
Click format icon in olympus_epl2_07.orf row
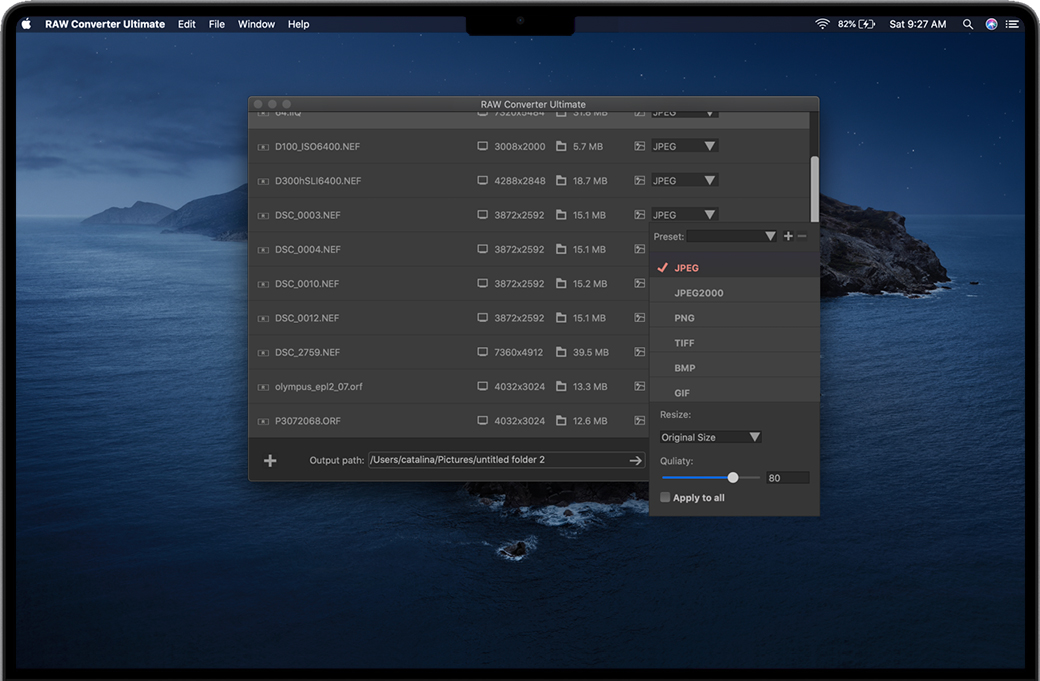[640, 387]
